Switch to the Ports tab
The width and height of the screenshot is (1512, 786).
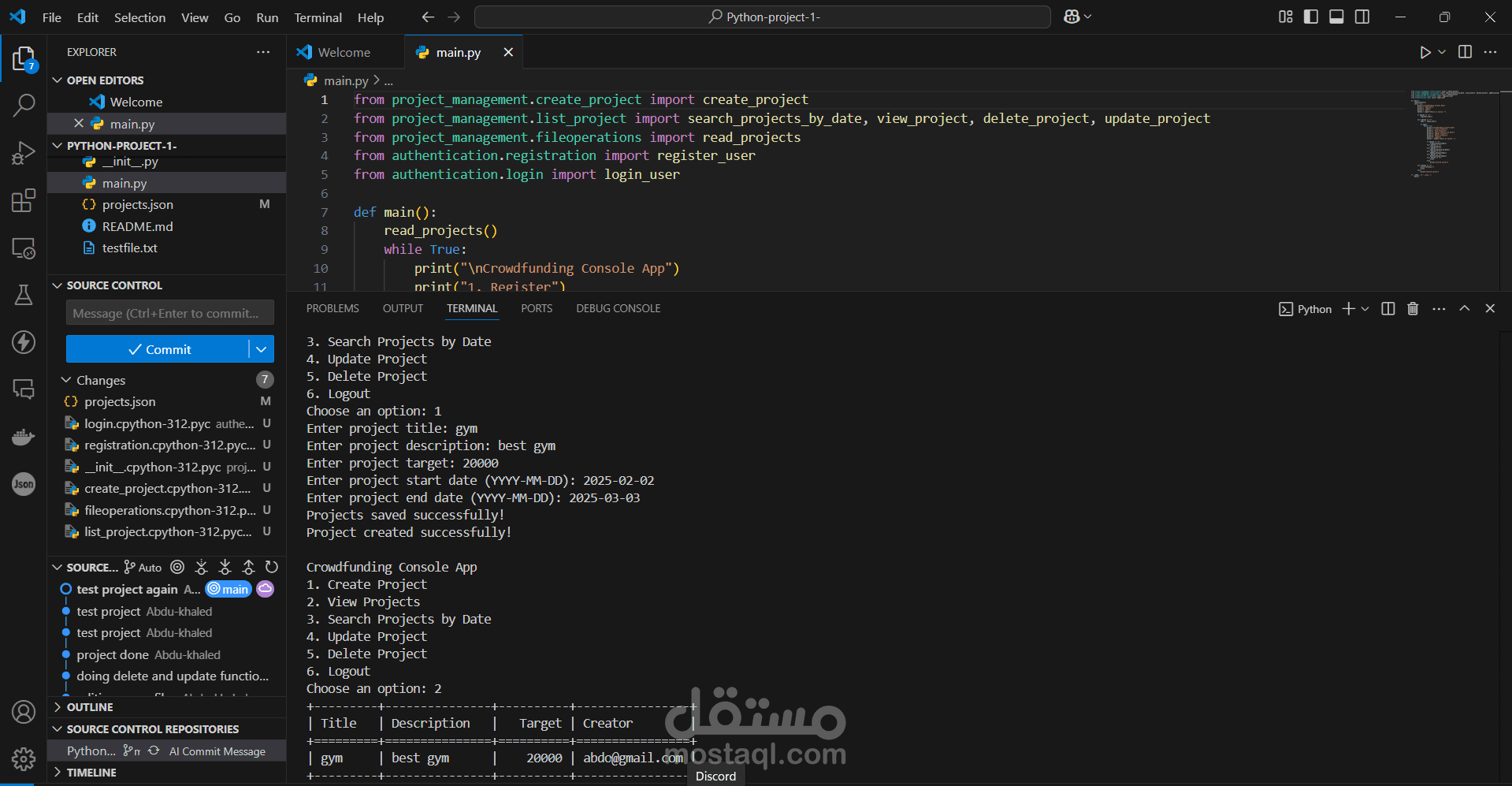click(x=537, y=308)
